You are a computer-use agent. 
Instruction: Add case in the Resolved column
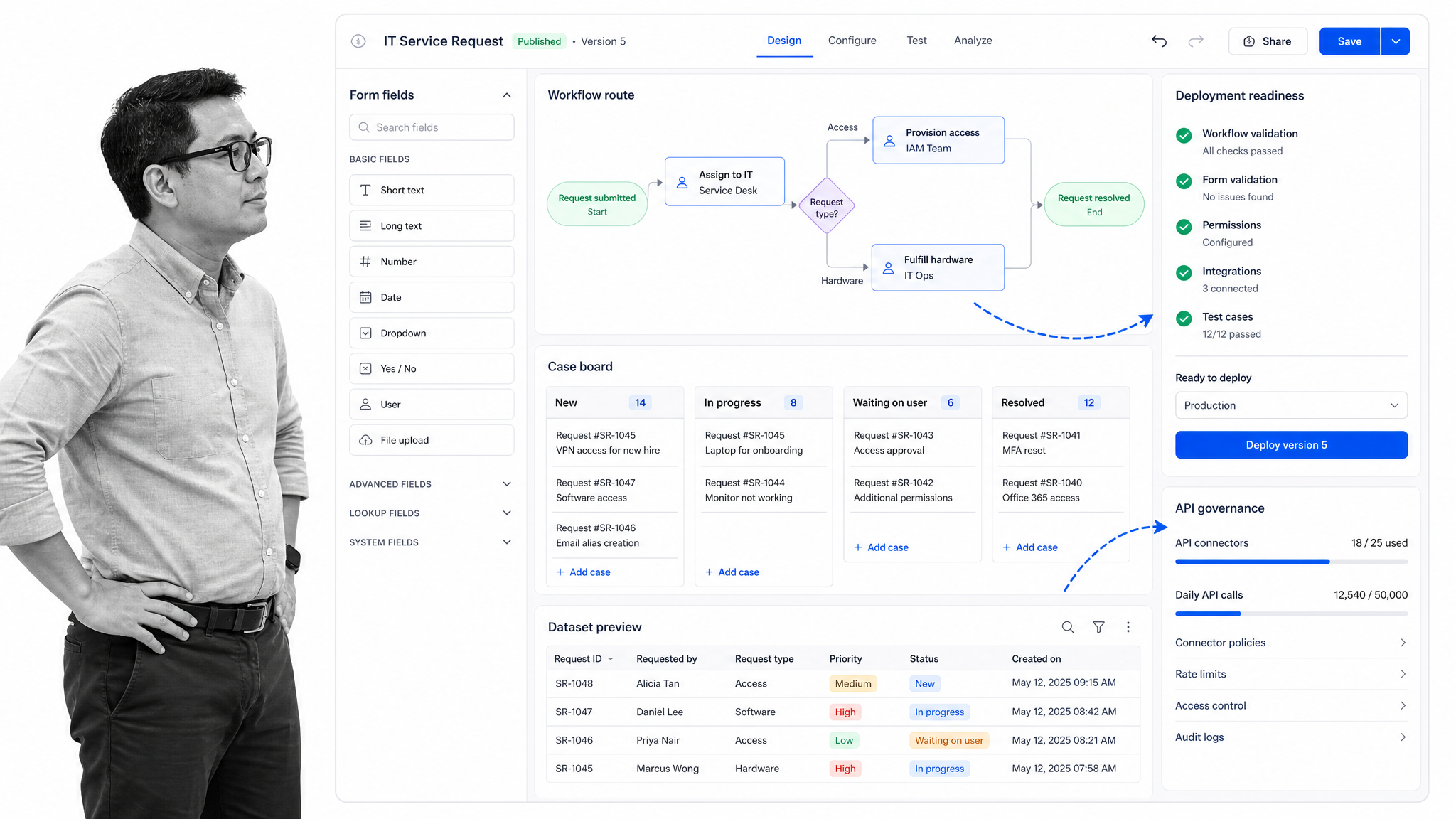click(x=1029, y=547)
